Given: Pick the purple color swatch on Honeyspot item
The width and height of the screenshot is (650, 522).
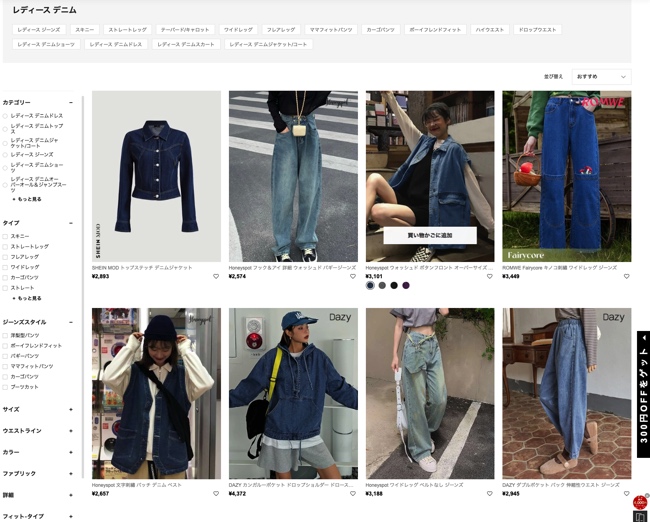Looking at the screenshot, I should (x=406, y=286).
